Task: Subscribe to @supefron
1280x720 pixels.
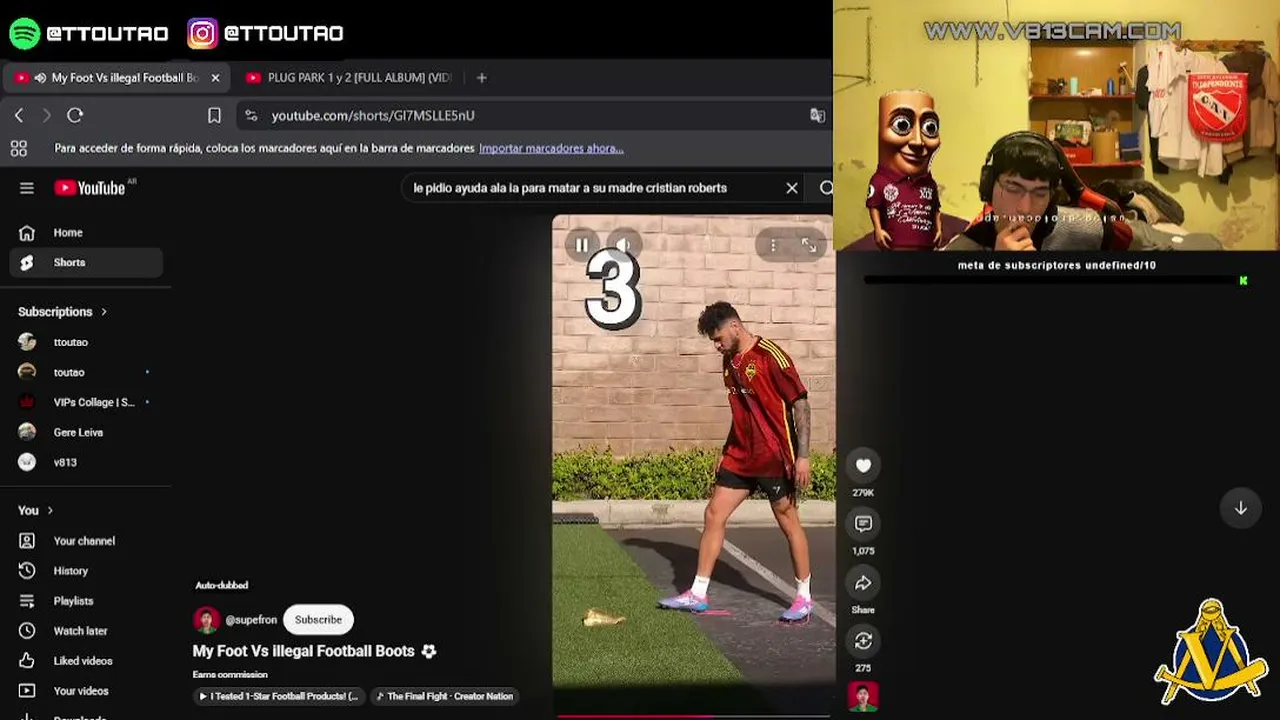Action: coord(318,620)
